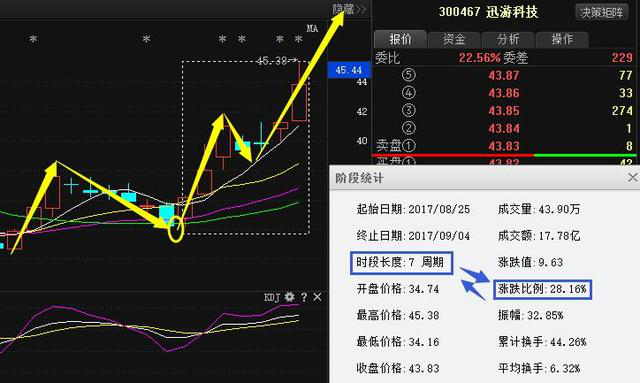Click the 45.44 price marker on axis
The image size is (640, 383).
coord(349,70)
